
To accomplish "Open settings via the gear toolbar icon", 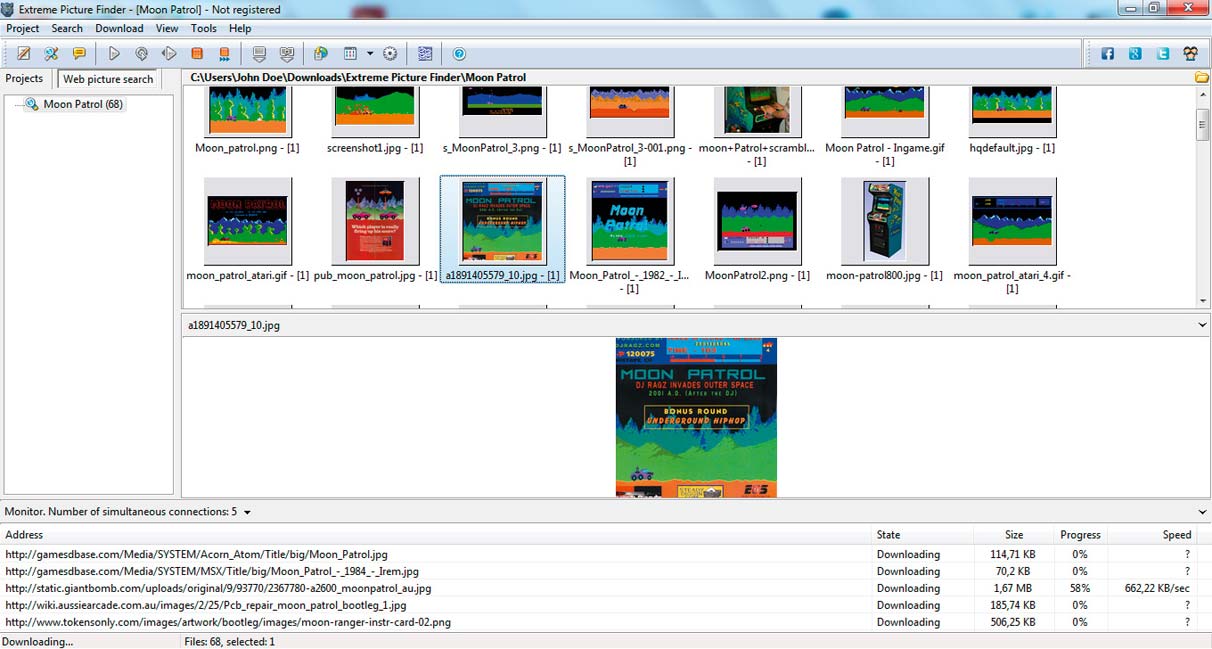I will click(x=390, y=54).
